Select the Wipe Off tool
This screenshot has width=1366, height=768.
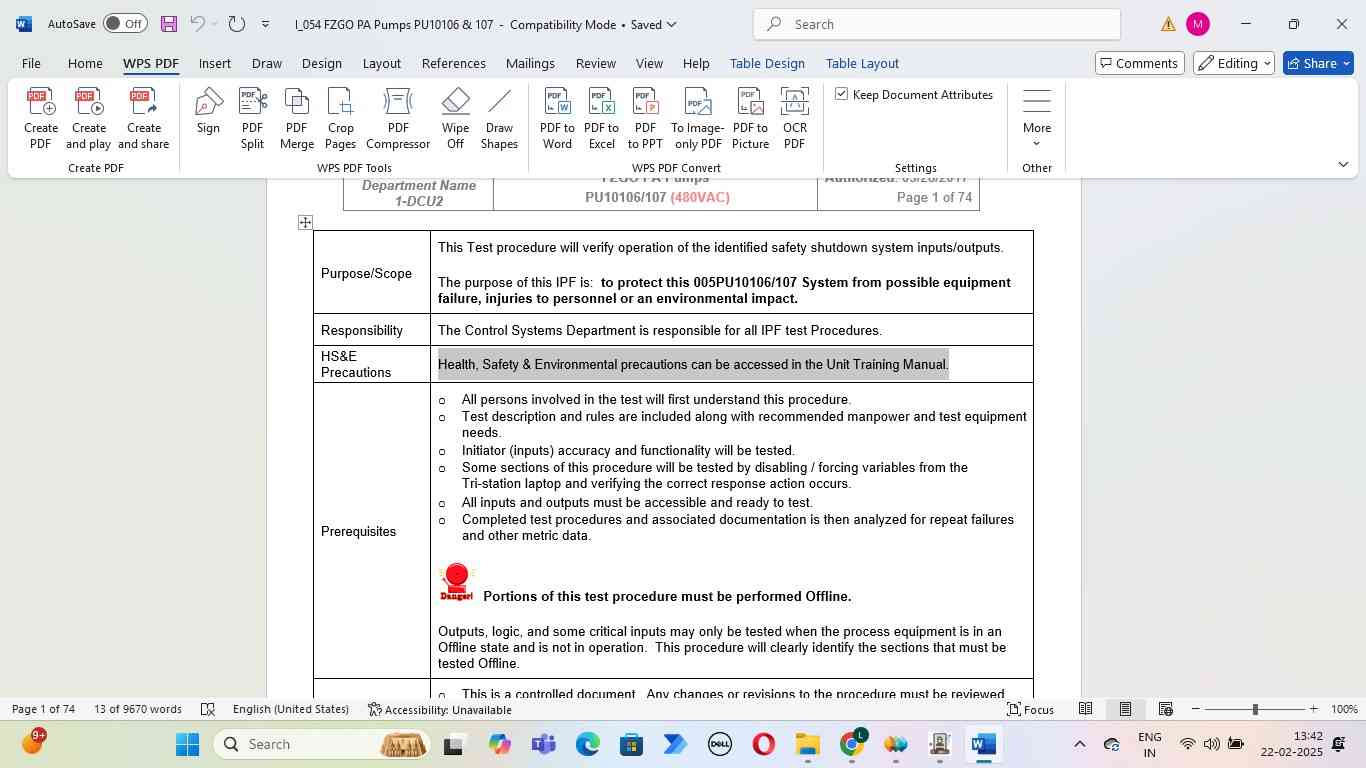[x=455, y=118]
